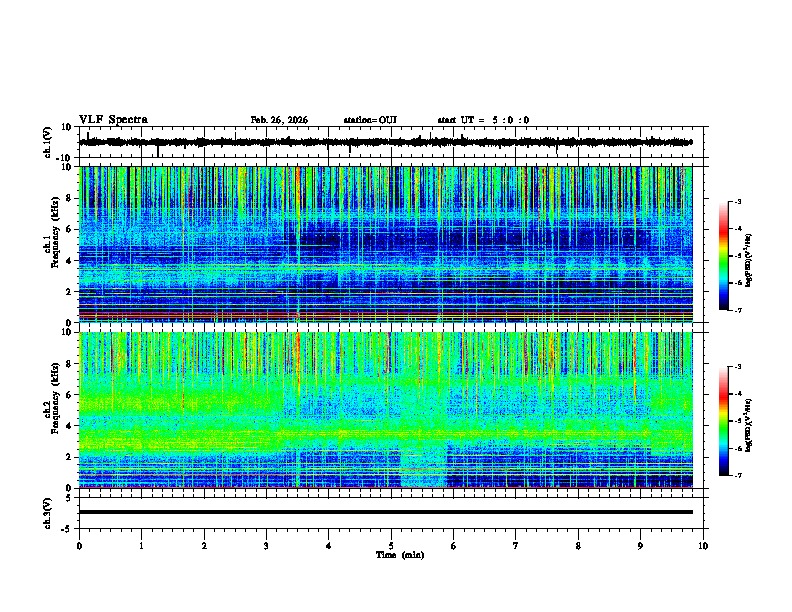Click the "-7" label on ch.1 color bar
Screen dimensions: 792x612
(x=737, y=310)
